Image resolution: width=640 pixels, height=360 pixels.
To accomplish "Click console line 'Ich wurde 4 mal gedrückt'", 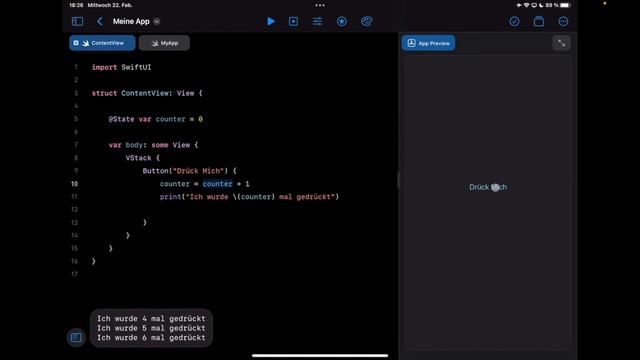I will [151, 318].
